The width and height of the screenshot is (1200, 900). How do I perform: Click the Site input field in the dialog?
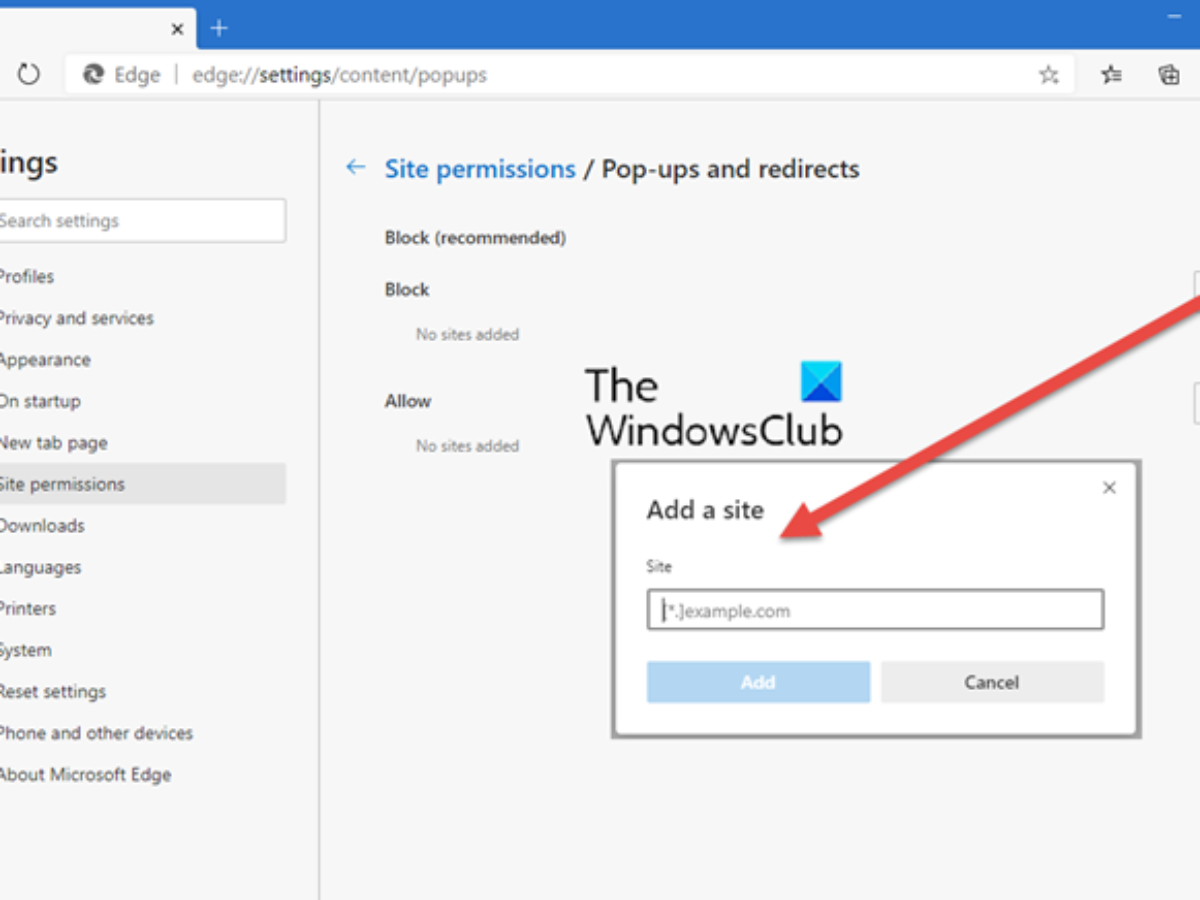pos(875,610)
